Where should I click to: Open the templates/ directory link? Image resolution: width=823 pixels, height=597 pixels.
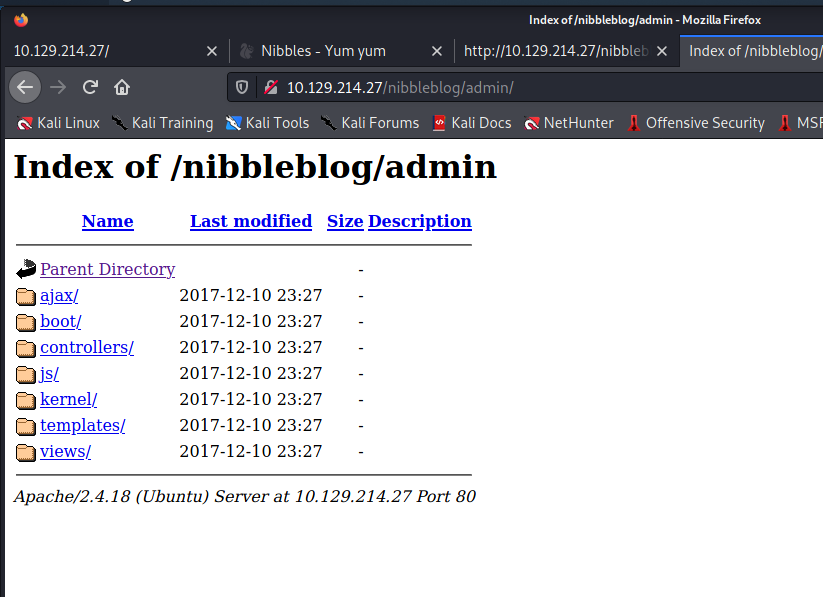pyautogui.click(x=82, y=425)
